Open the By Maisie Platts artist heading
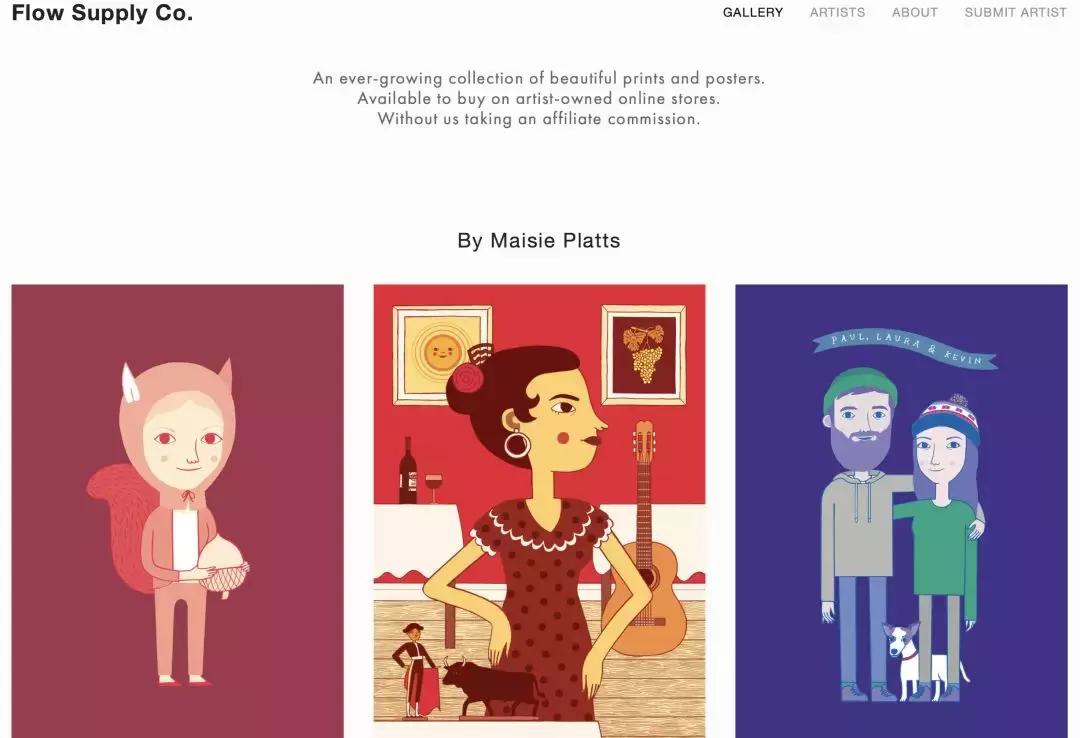 pos(539,240)
